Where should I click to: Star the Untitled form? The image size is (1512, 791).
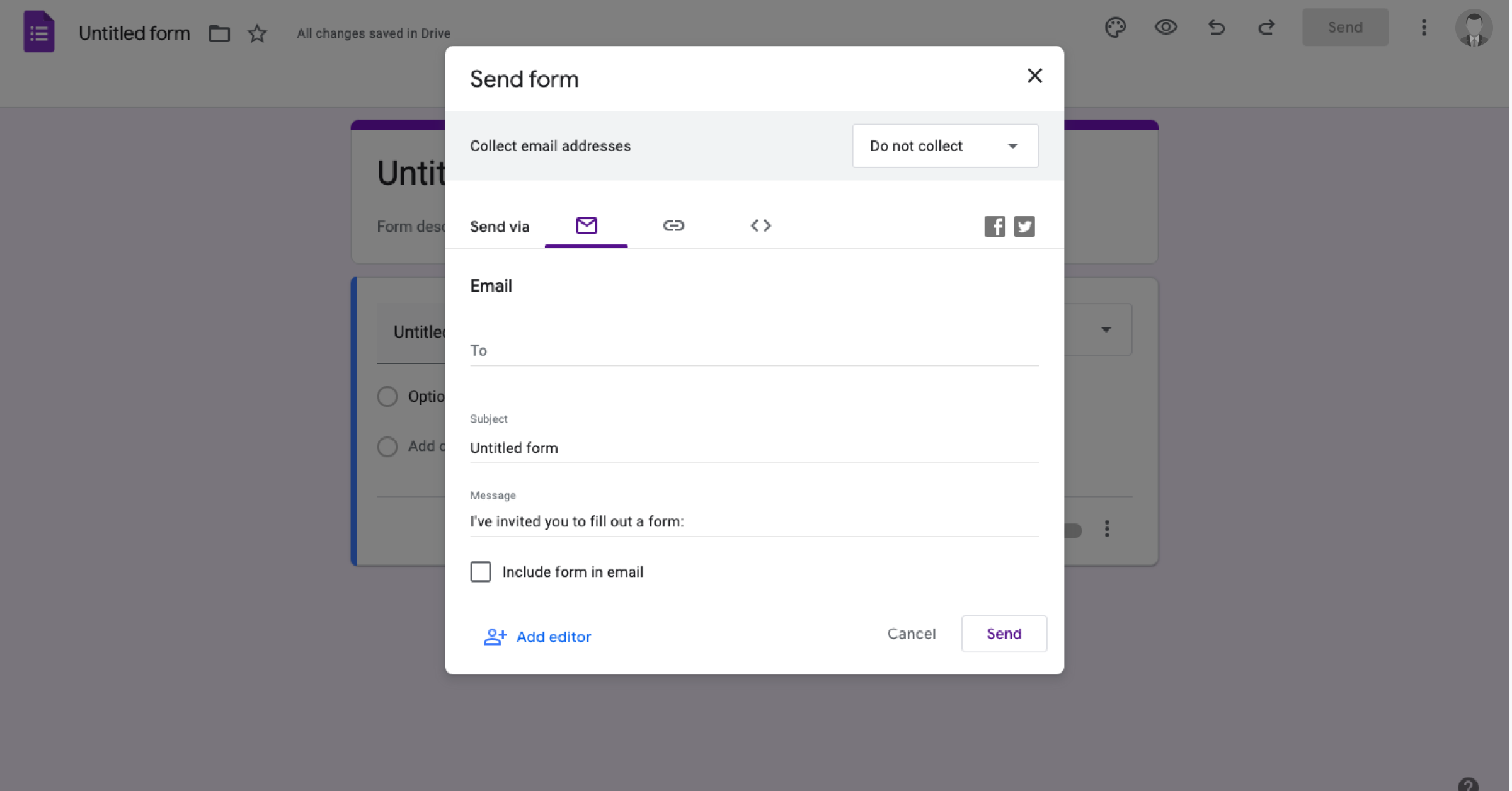click(257, 33)
